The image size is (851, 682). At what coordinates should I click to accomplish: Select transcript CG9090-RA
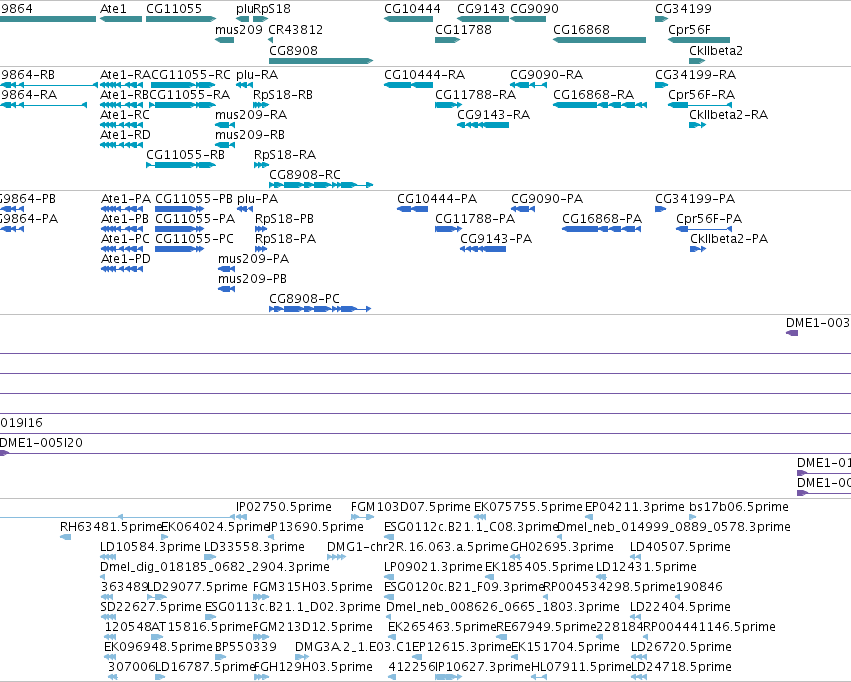(x=546, y=74)
